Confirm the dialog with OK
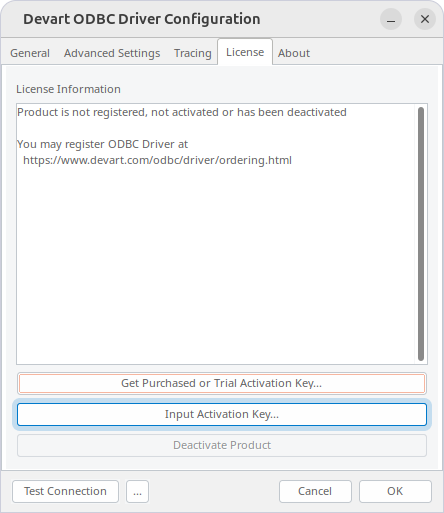Image resolution: width=444 pixels, height=513 pixels. pyautogui.click(x=395, y=491)
